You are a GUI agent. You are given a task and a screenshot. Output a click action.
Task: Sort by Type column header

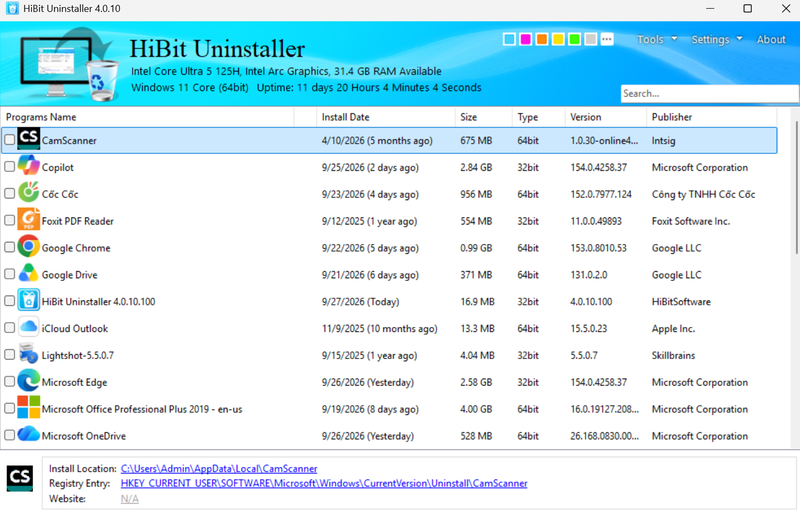coord(538,117)
